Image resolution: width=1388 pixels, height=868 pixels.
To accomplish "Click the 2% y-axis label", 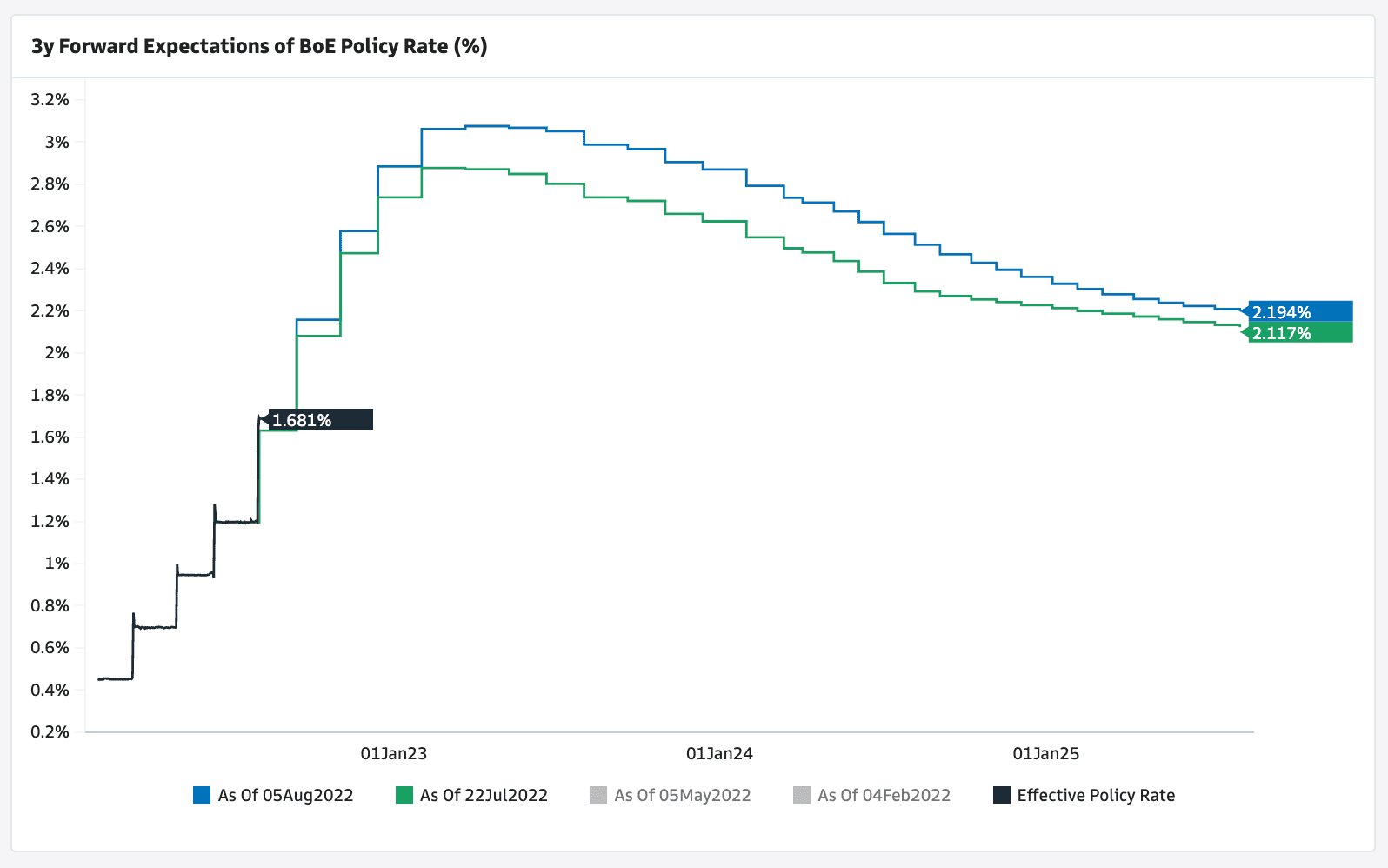I will pos(57,352).
